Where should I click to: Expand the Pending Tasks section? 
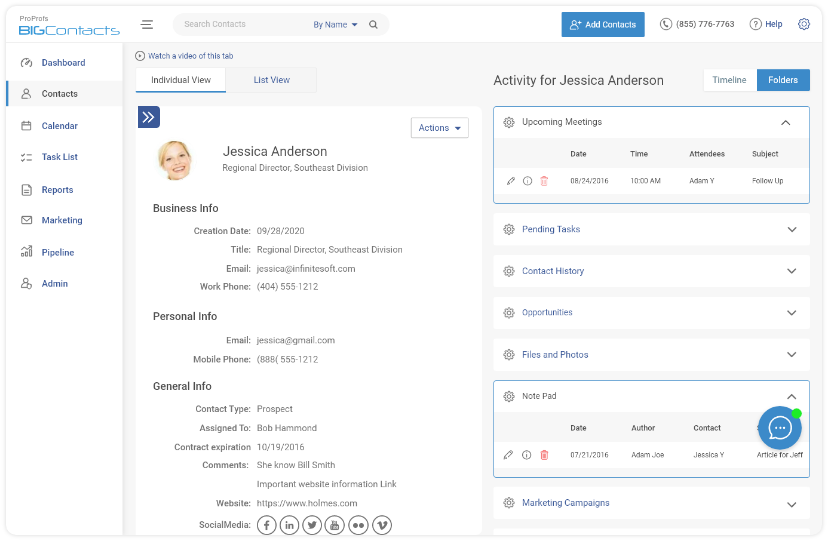[x=791, y=229]
